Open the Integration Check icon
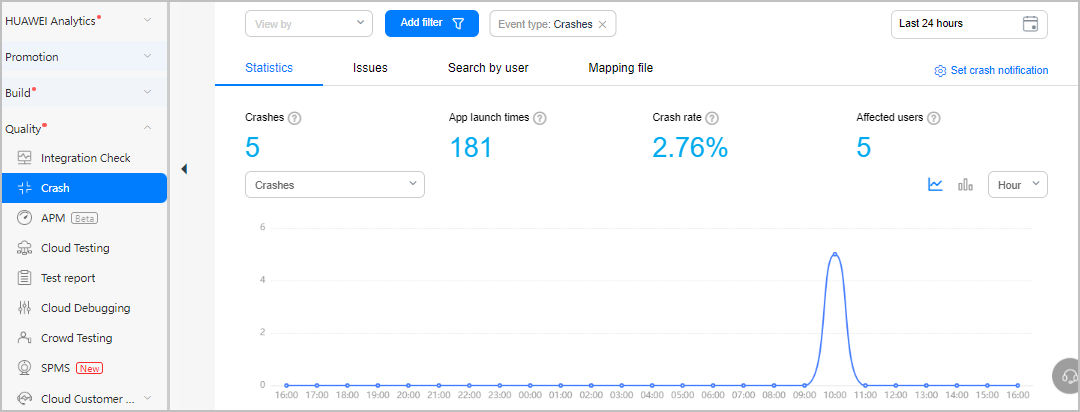Viewport: 1080px width, 412px height. [25, 158]
